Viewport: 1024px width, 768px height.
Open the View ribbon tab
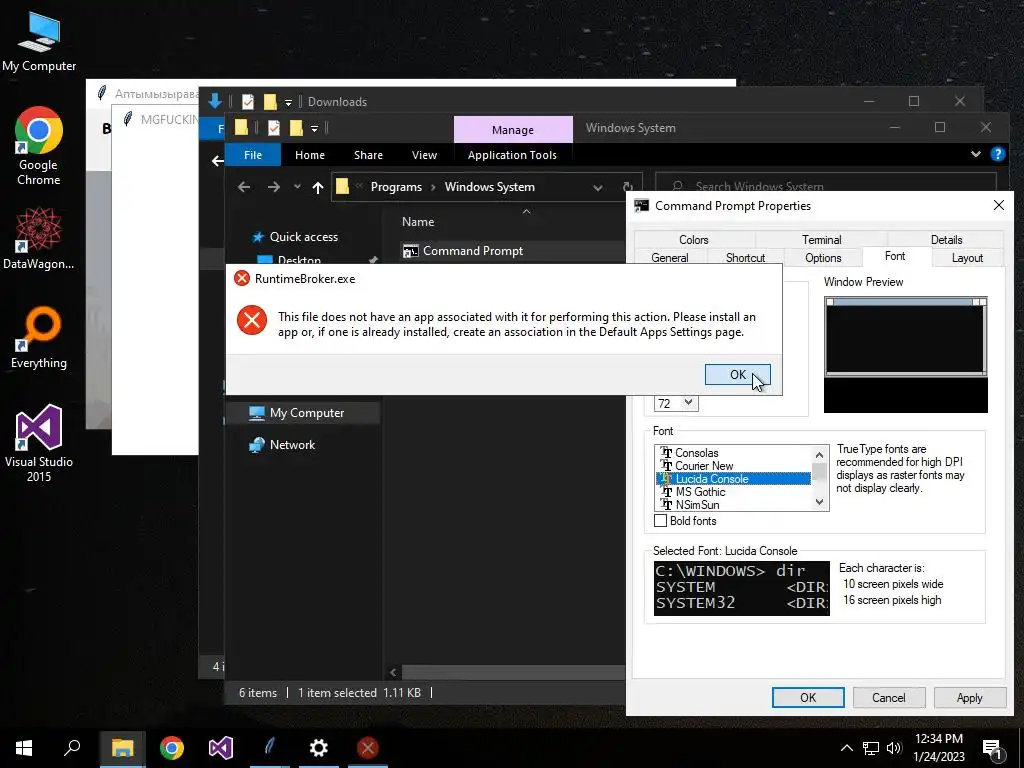pos(424,155)
